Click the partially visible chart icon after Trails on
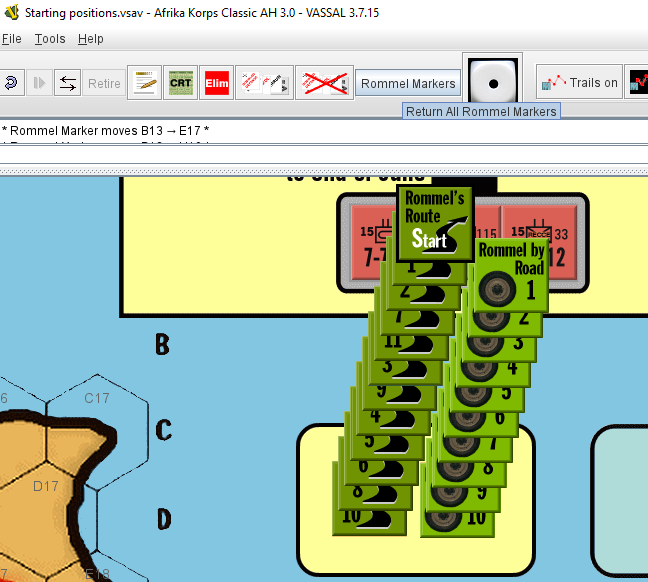The image size is (648, 582). [x=637, y=82]
